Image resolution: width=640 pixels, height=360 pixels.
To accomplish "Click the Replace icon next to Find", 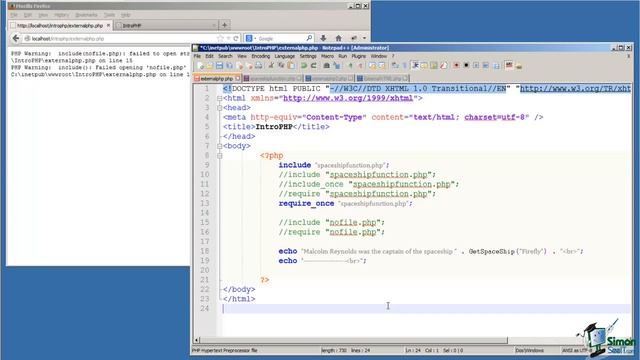I will 337,66.
